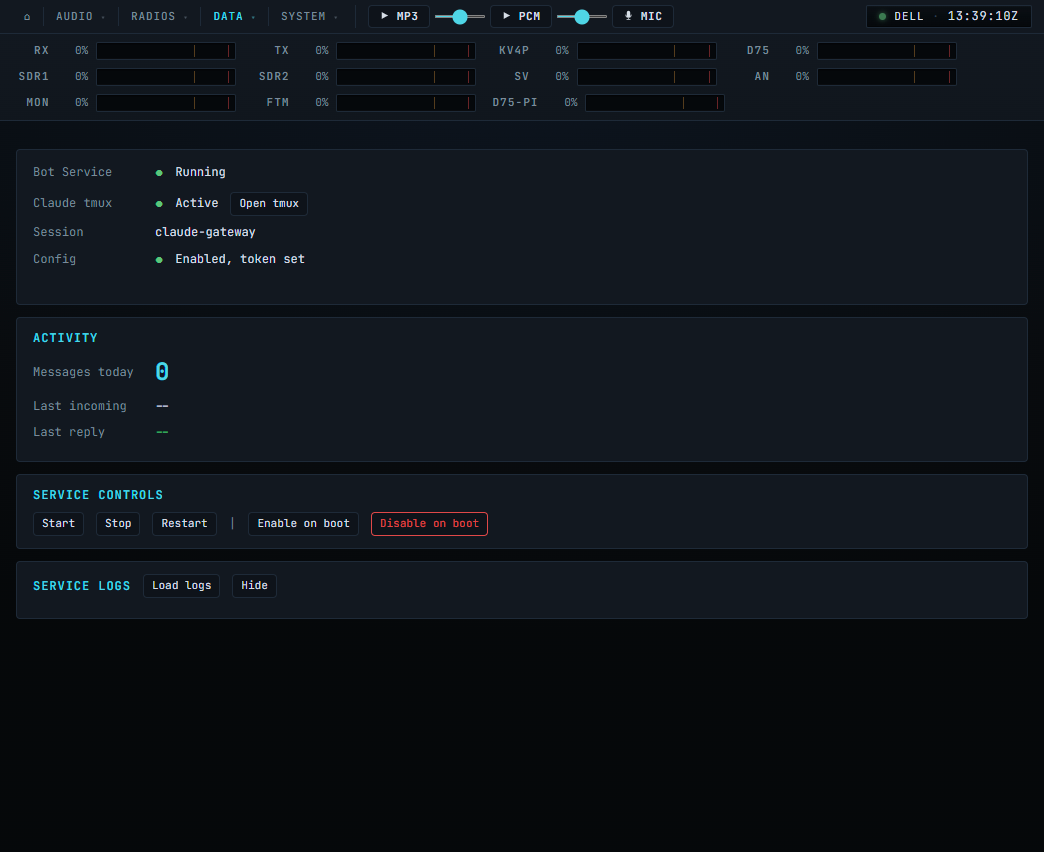1044x852 pixels.
Task: Load the service logs
Action: click(x=182, y=586)
